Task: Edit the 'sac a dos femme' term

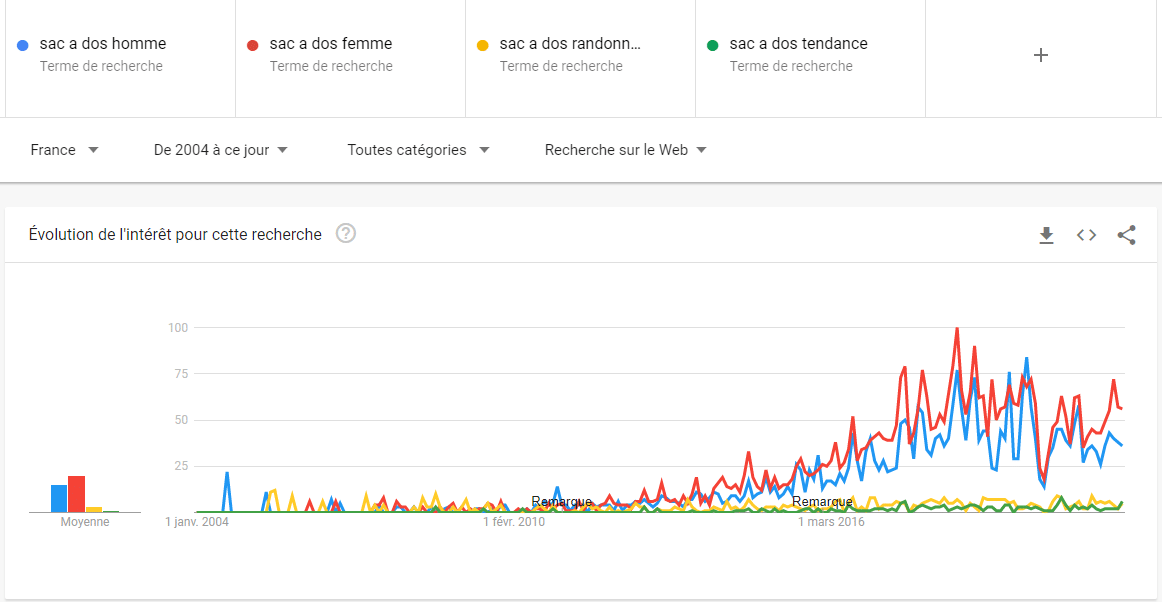Action: [x=331, y=44]
